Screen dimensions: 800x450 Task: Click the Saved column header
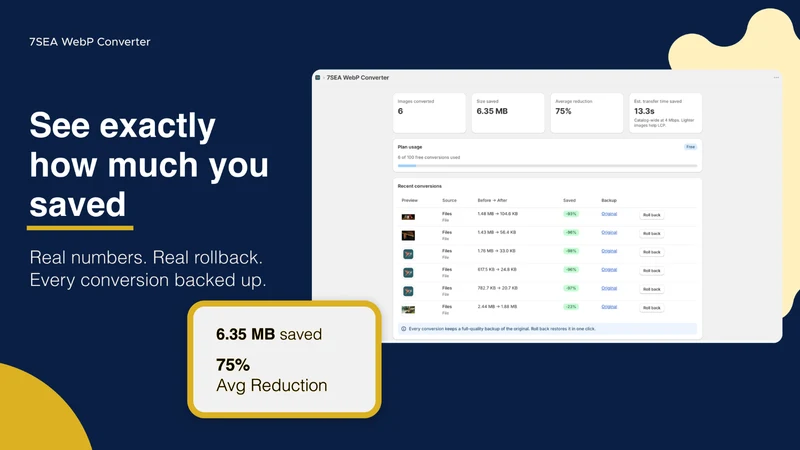569,201
